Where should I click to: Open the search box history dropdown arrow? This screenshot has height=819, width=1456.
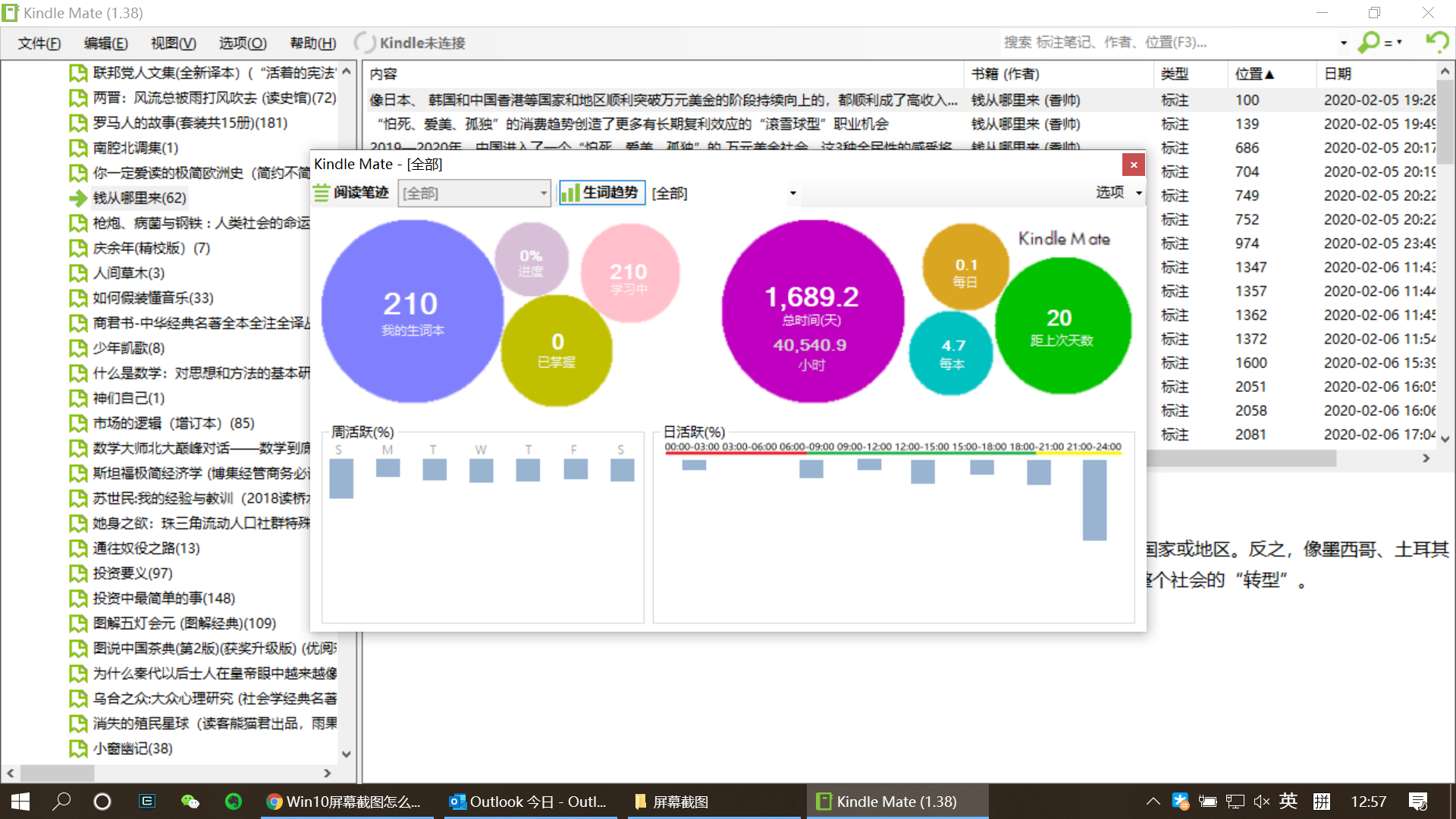coord(1343,42)
